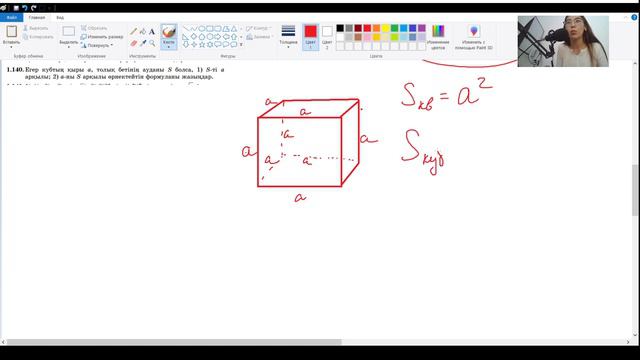
Task: Pick the orange color swatch
Action: tap(376, 28)
